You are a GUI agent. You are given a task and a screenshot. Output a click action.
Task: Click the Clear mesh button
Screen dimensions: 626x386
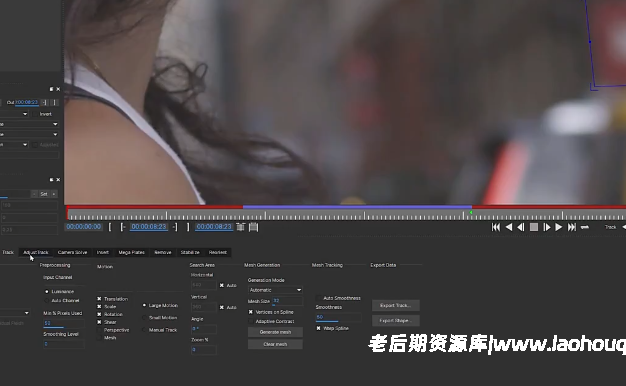pos(275,344)
